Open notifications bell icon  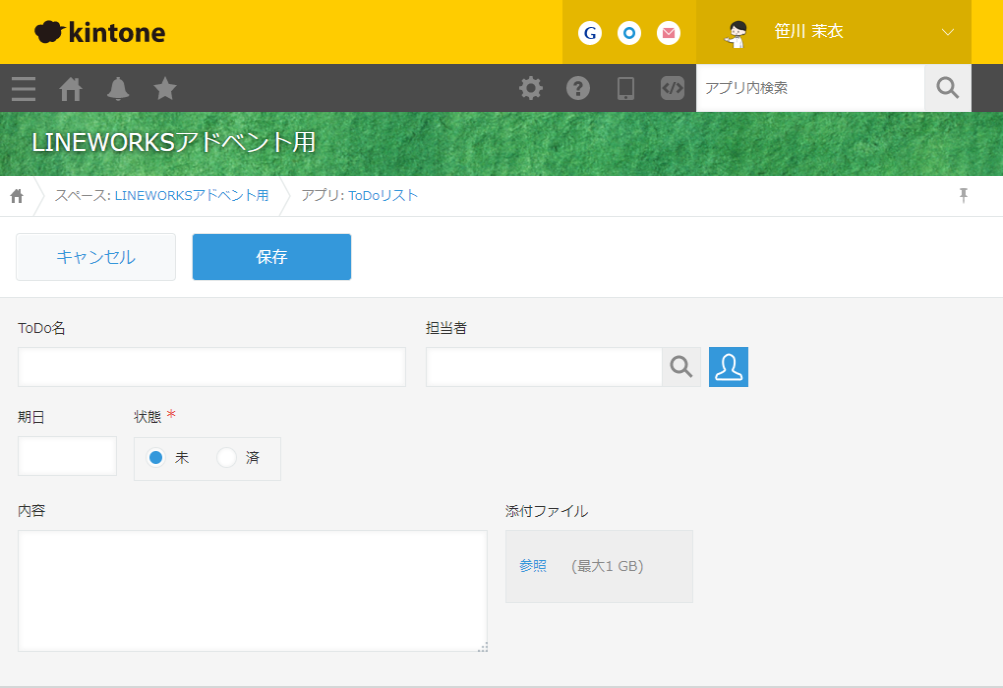tap(118, 88)
